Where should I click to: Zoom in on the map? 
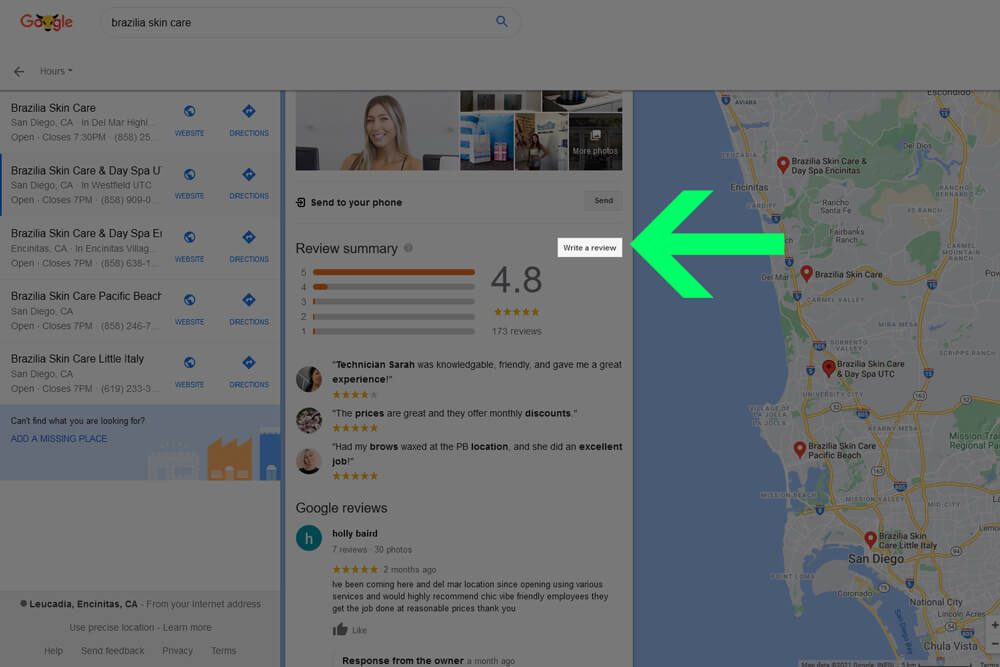point(994,625)
